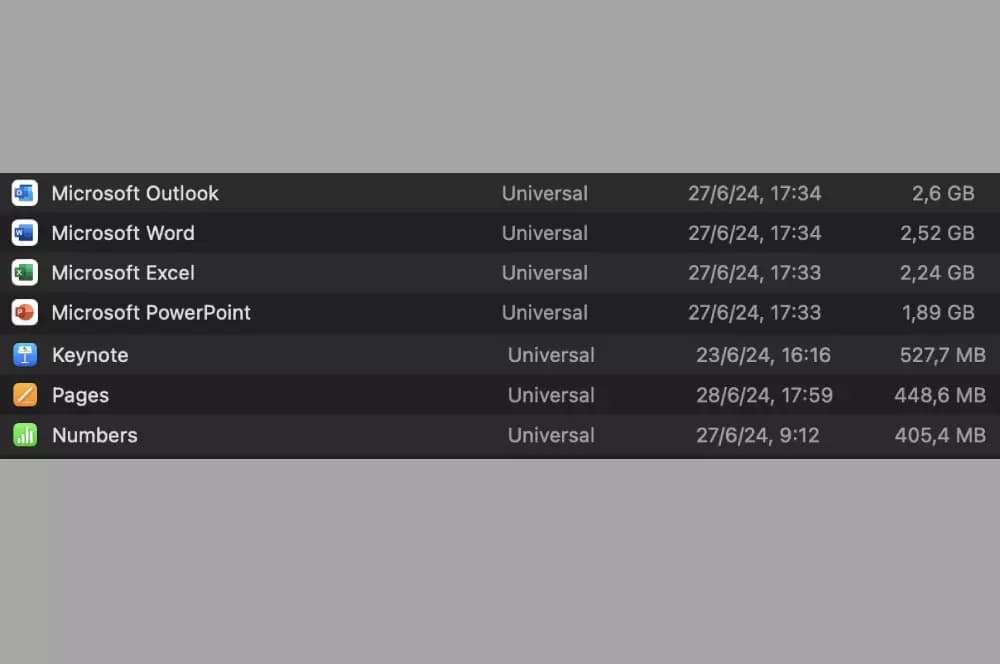Click the Microsoft Word app icon
Viewport: 1000px width, 664px height.
click(24, 233)
